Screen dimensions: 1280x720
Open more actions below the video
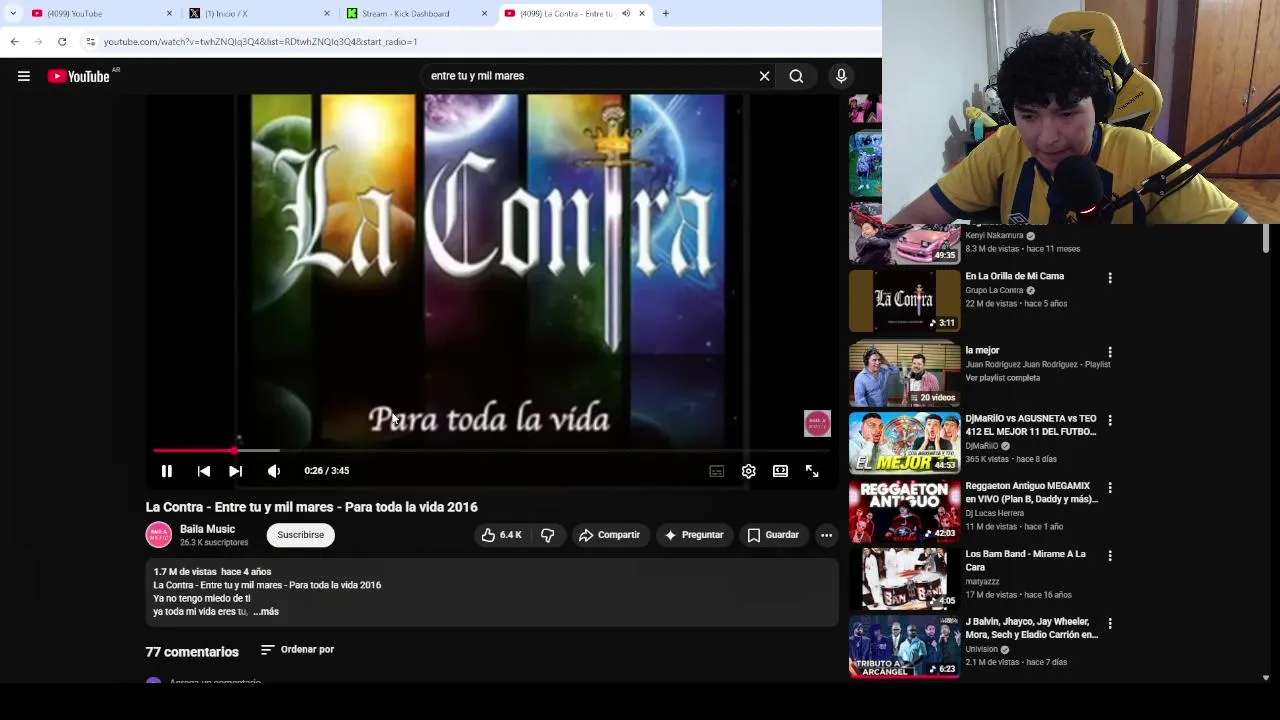coord(826,535)
